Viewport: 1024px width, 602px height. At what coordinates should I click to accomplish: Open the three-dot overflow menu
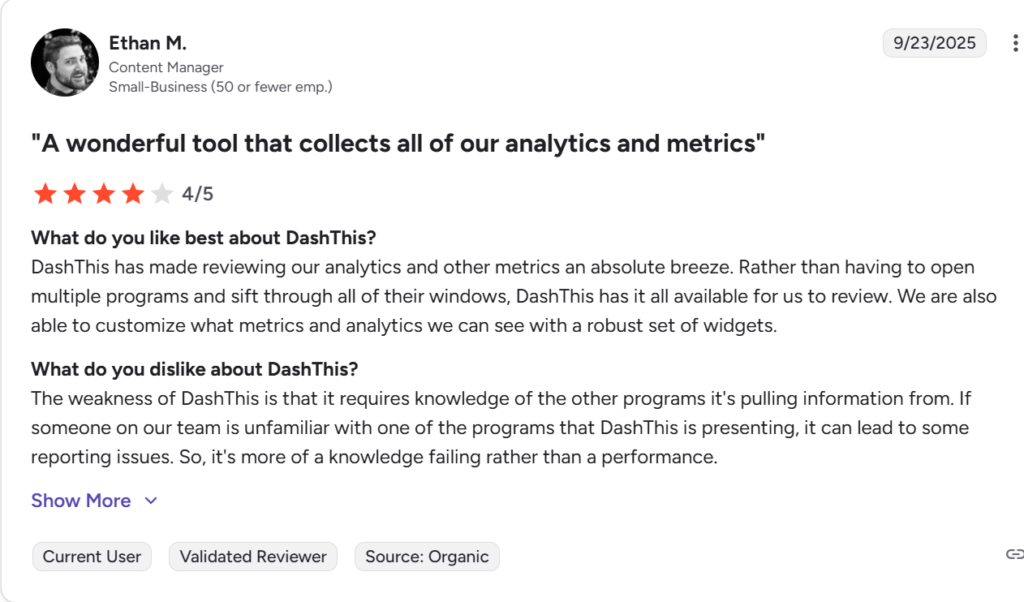coord(1014,42)
